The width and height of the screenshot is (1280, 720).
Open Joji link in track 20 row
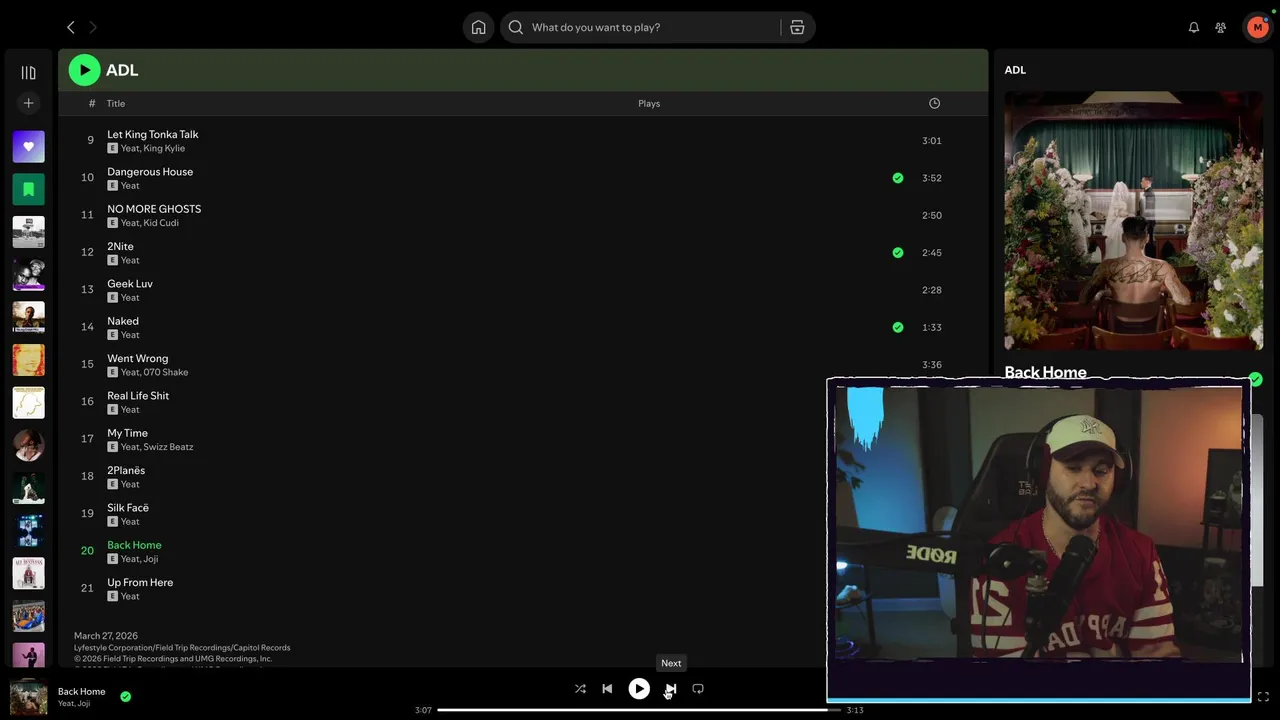coord(151,559)
